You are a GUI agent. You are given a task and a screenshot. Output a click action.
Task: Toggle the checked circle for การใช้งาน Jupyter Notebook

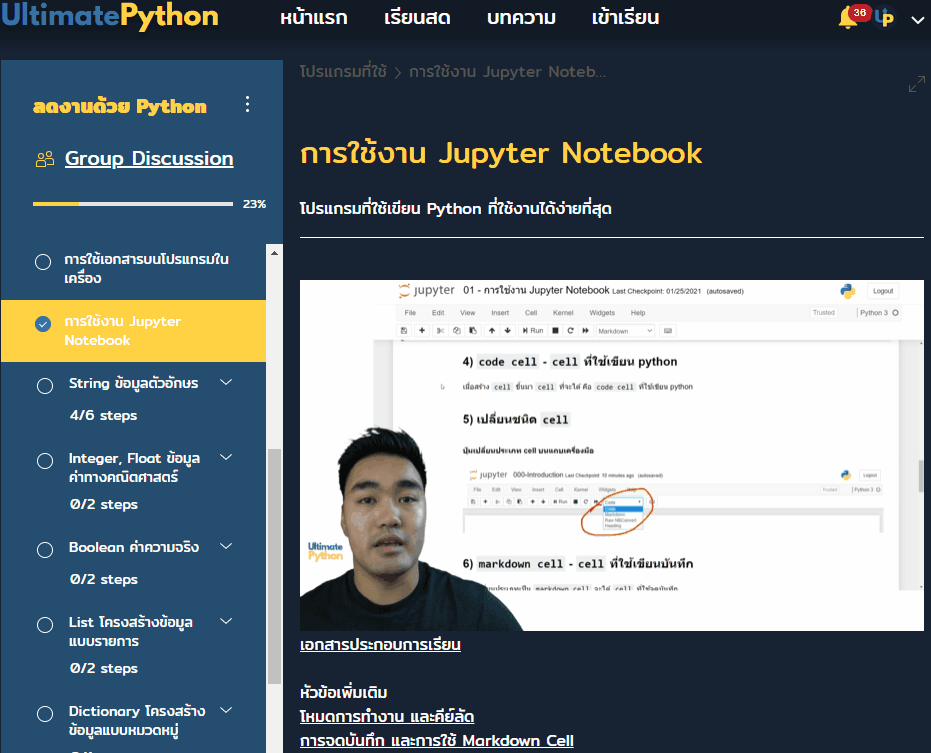point(43,324)
